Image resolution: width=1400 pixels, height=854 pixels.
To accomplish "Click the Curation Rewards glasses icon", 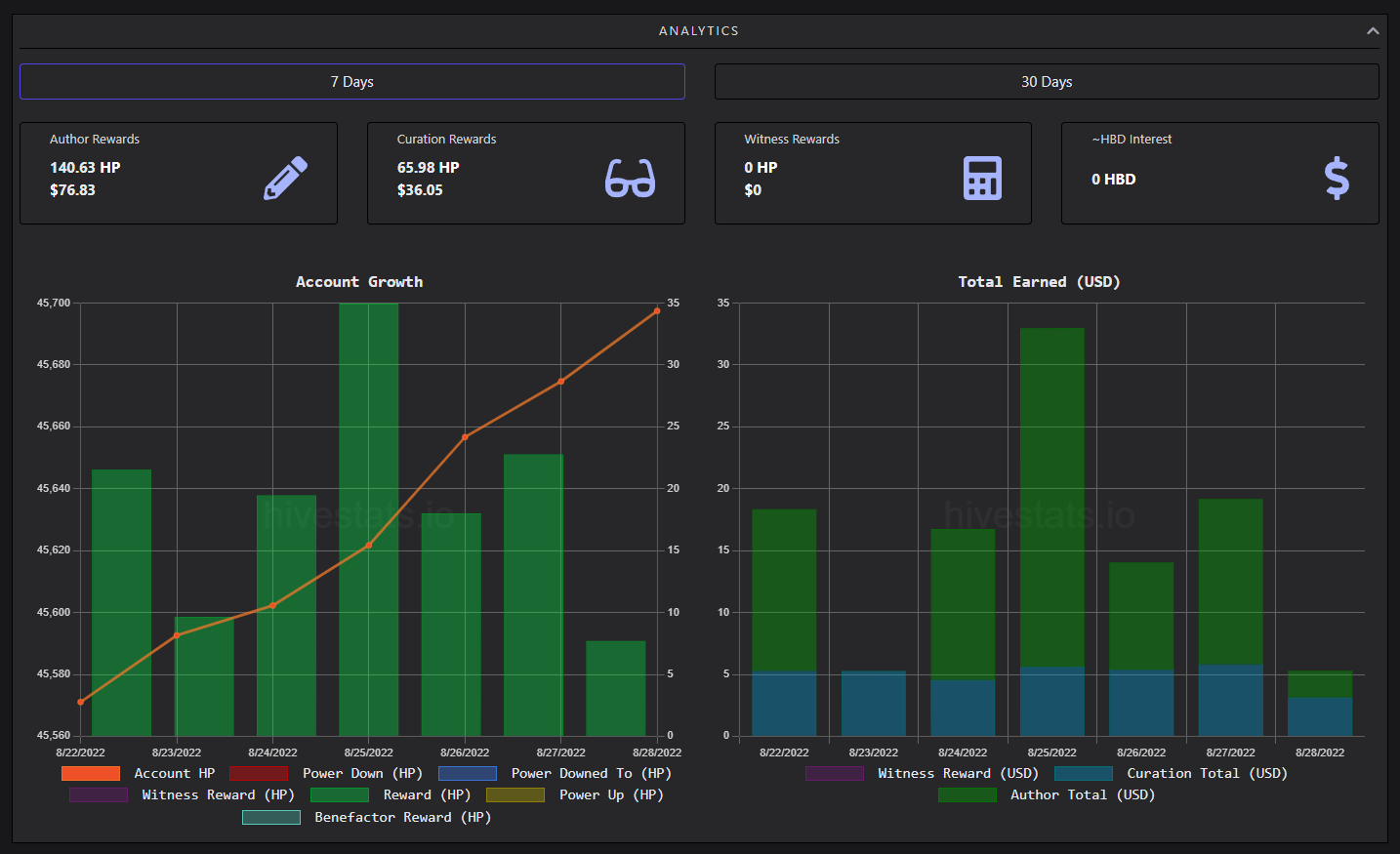I will 631,179.
